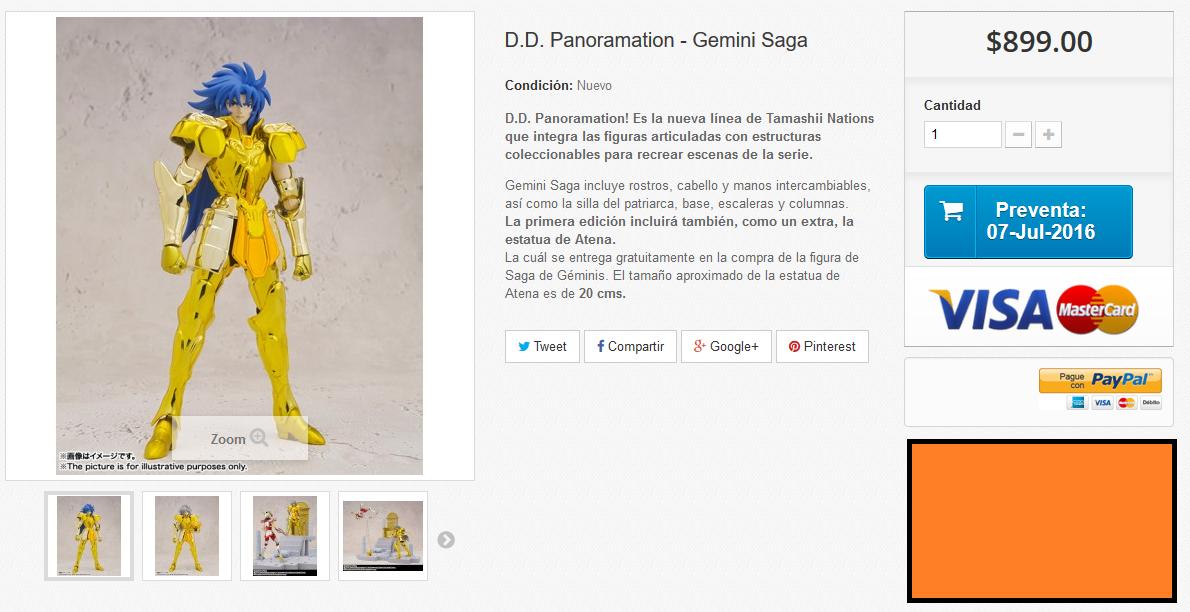The image size is (1190, 612).
Task: Click the Facebook icon on Compartir
Action: (x=600, y=346)
